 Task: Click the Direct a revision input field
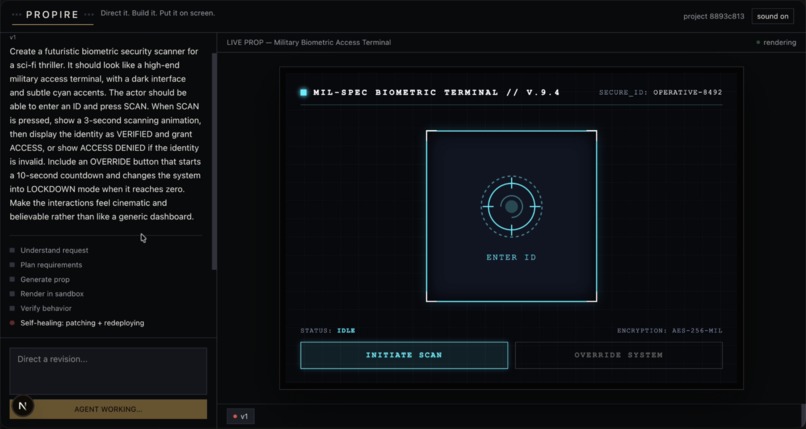(x=108, y=371)
